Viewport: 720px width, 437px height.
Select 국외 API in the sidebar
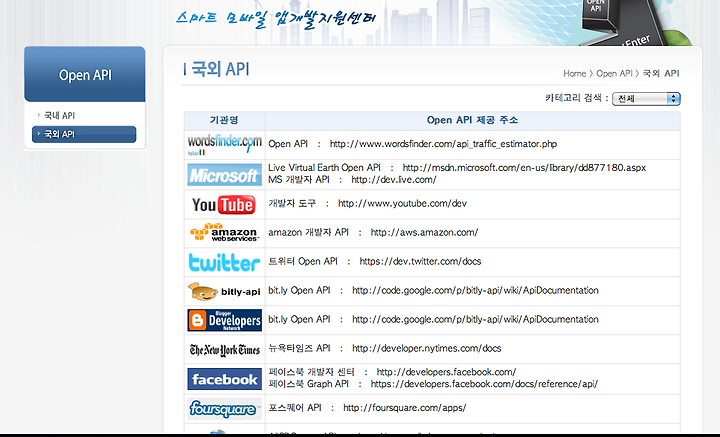tap(84, 134)
